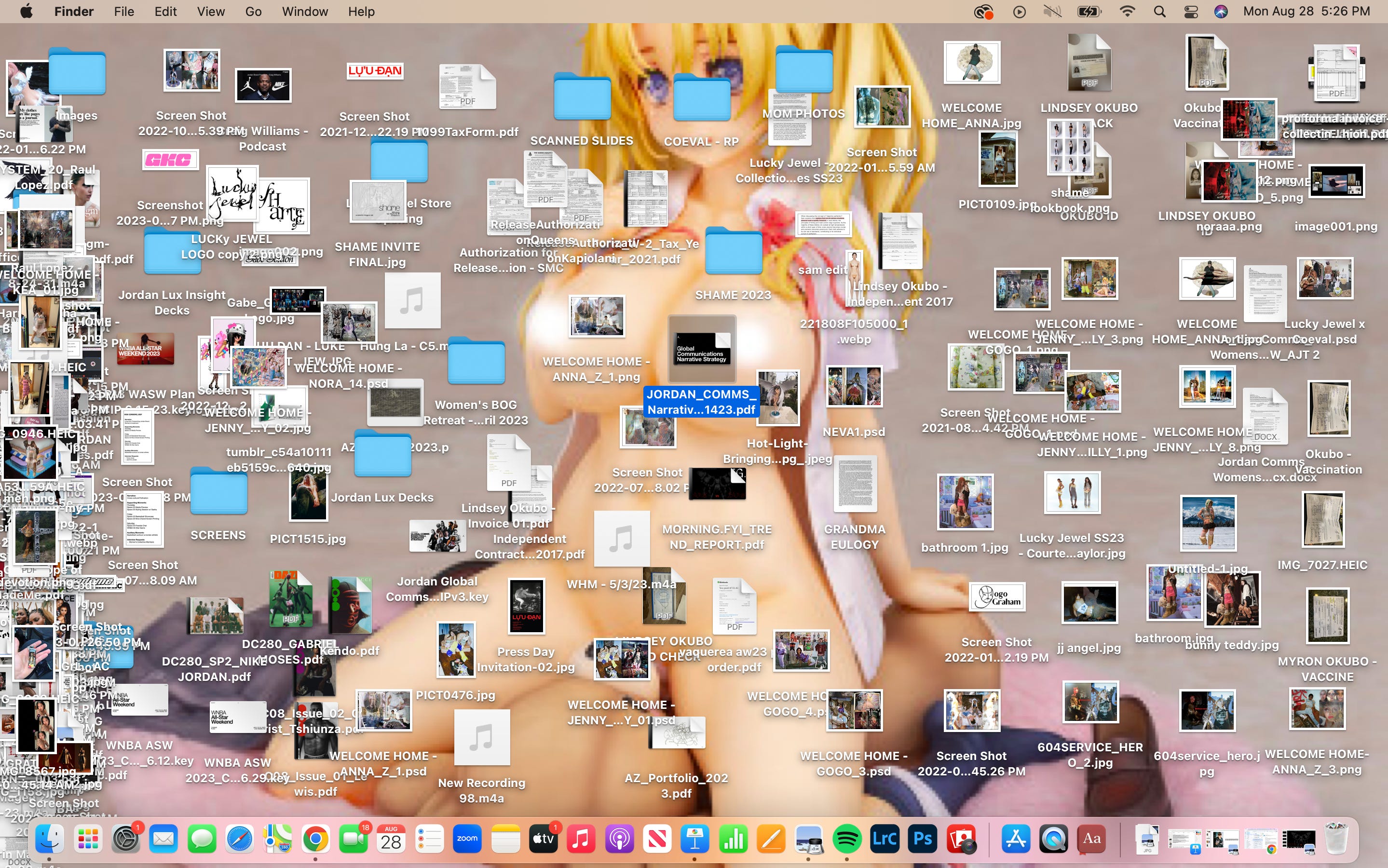Screen dimensions: 1388x868
Task: Activate Siri from the menu bar
Action: tap(1221, 12)
